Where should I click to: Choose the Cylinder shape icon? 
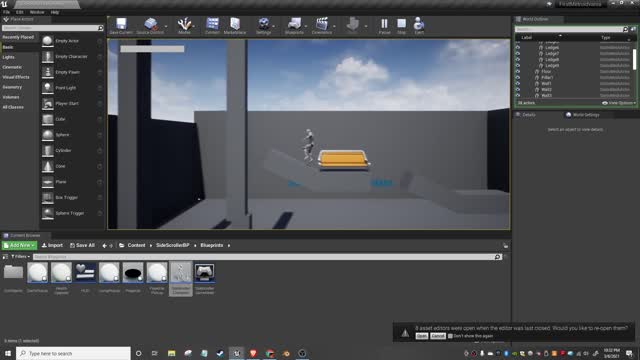pyautogui.click(x=48, y=151)
